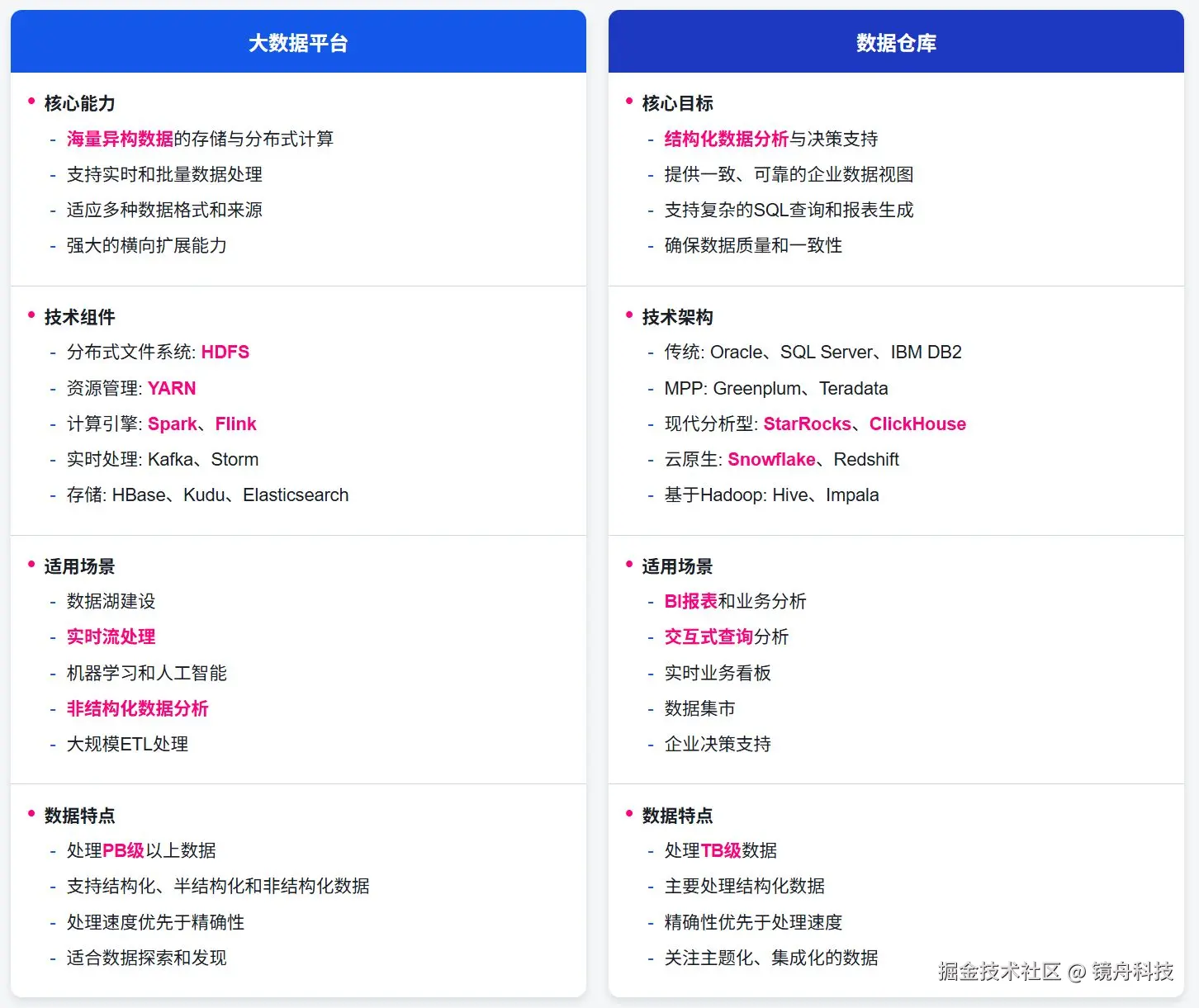Click the line BI报表和业务分析
This screenshot has height=1008, width=1199.
[735, 601]
